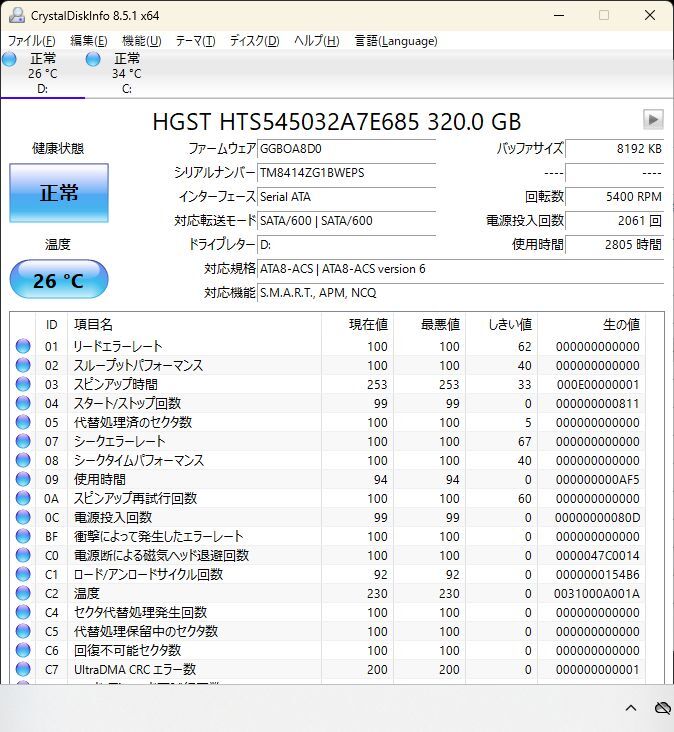Click the 現在値 column header

point(357,324)
